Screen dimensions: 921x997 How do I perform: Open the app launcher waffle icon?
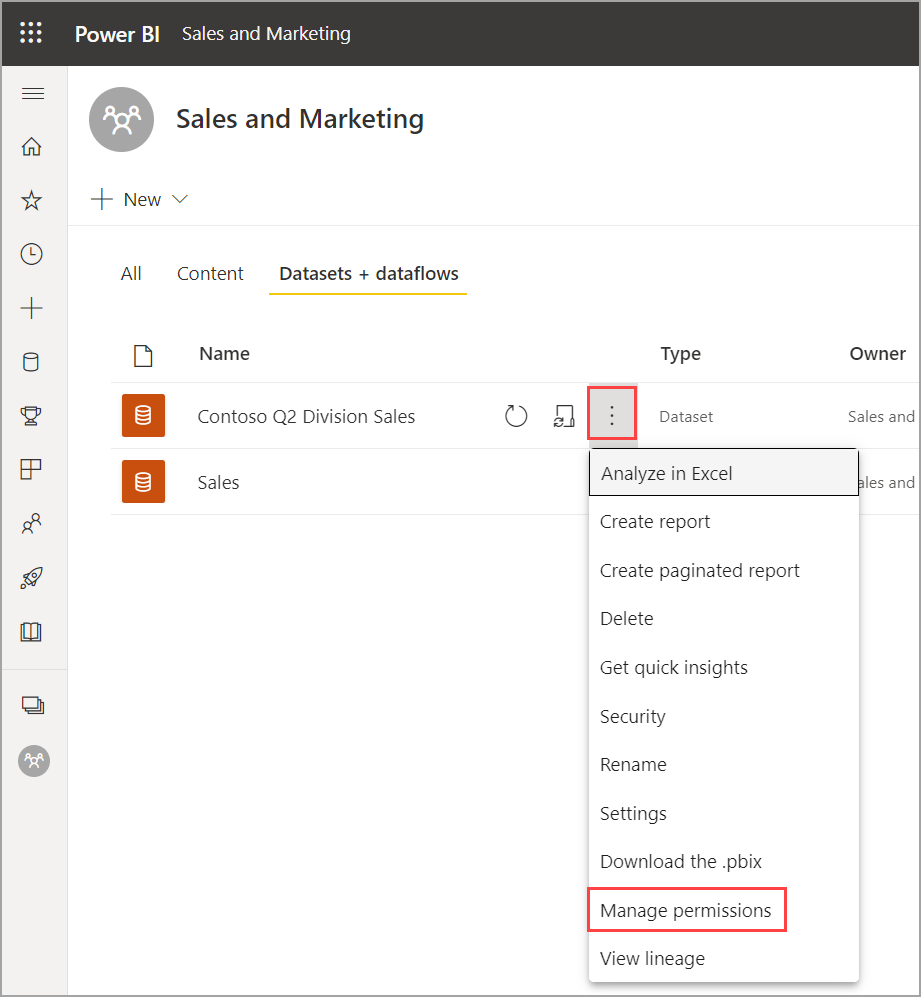[32, 33]
